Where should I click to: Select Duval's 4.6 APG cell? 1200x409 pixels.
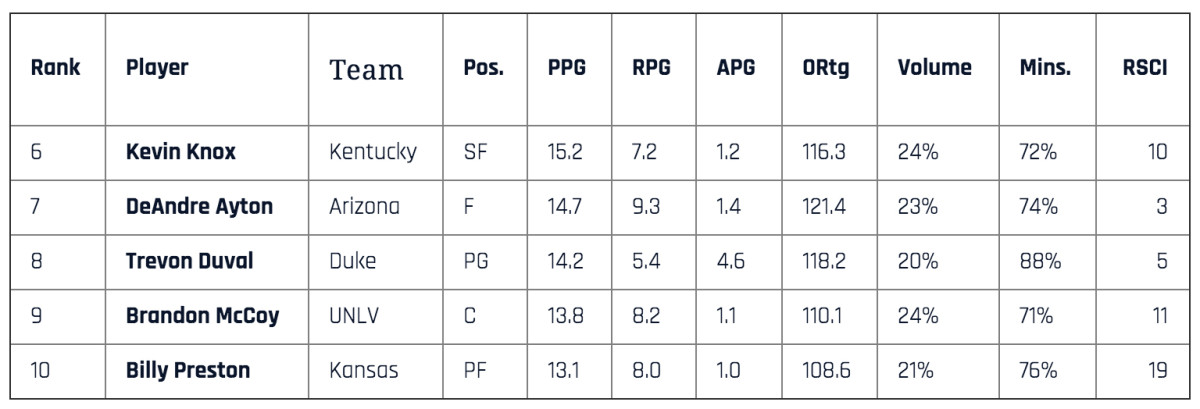tap(730, 262)
